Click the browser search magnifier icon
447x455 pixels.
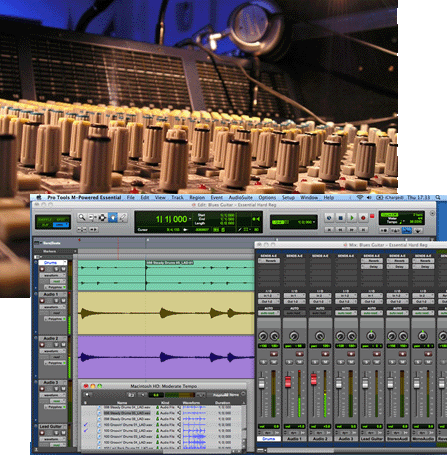[x=87, y=395]
